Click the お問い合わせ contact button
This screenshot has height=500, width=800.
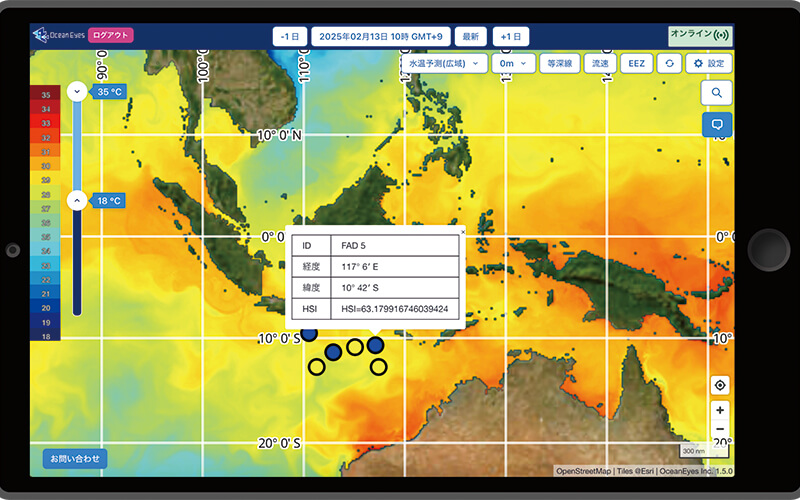74,458
